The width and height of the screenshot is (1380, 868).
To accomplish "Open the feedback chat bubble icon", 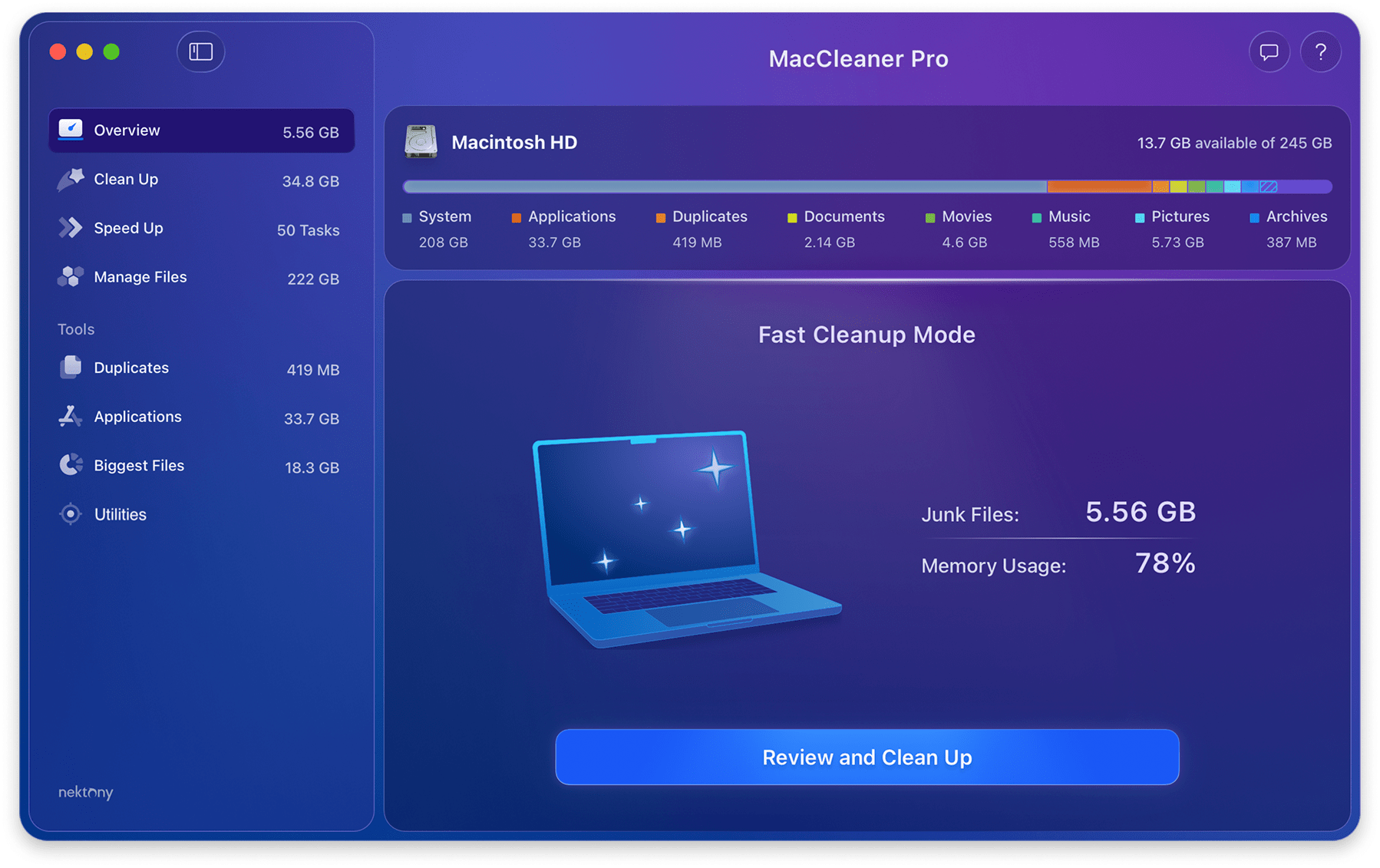I will 1269,52.
